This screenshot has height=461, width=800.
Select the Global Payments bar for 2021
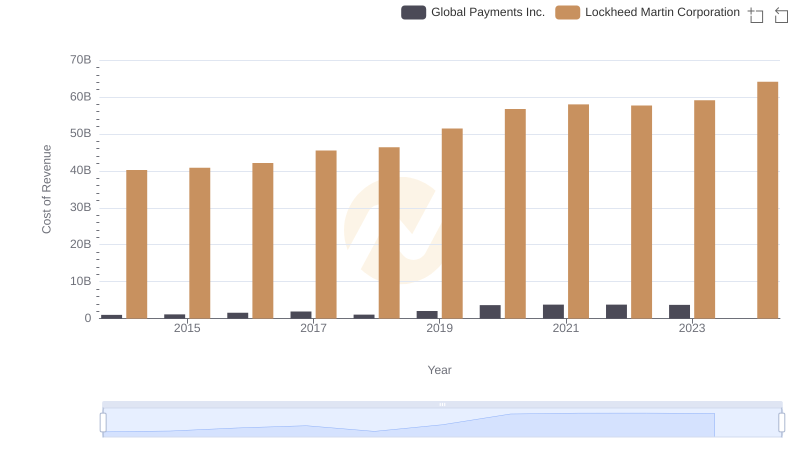[x=553, y=312]
